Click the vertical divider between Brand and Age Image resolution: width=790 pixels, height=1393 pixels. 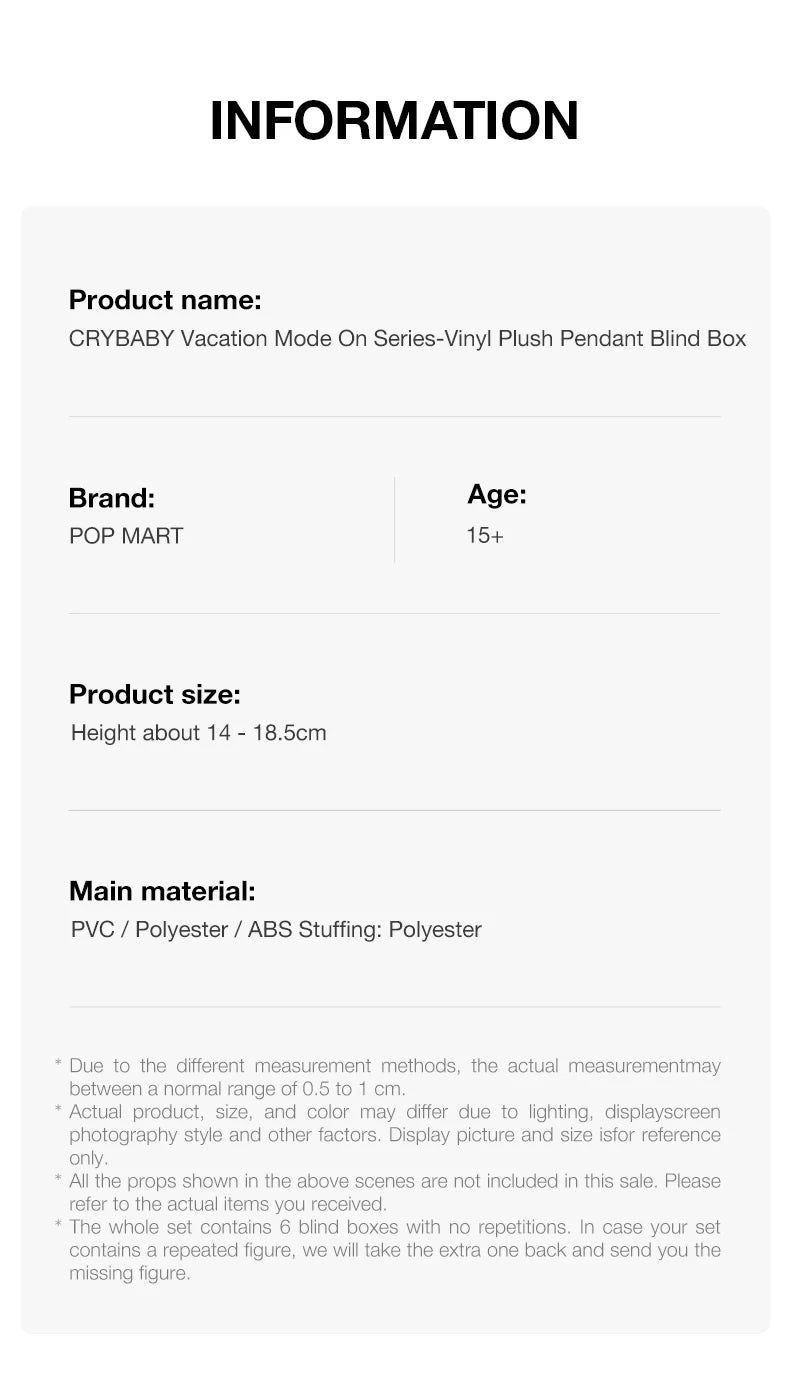395,519
